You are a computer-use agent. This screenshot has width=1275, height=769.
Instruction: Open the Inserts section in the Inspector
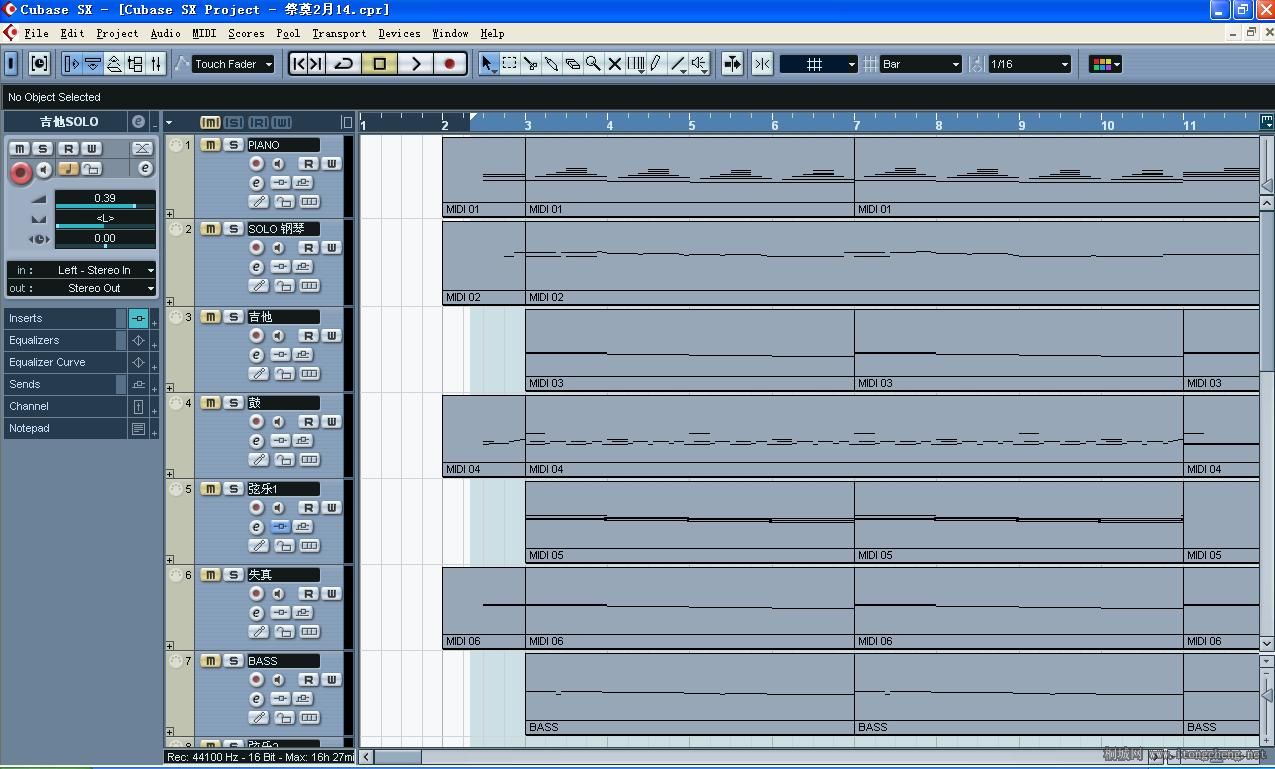(65, 318)
